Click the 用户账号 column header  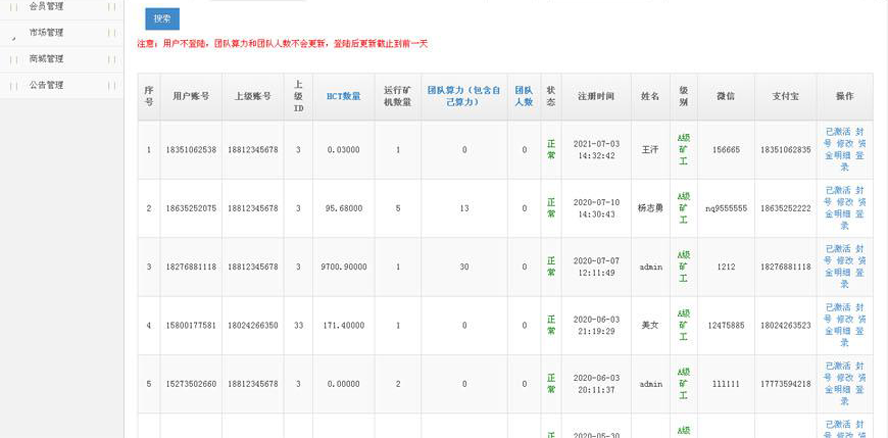tap(191, 96)
